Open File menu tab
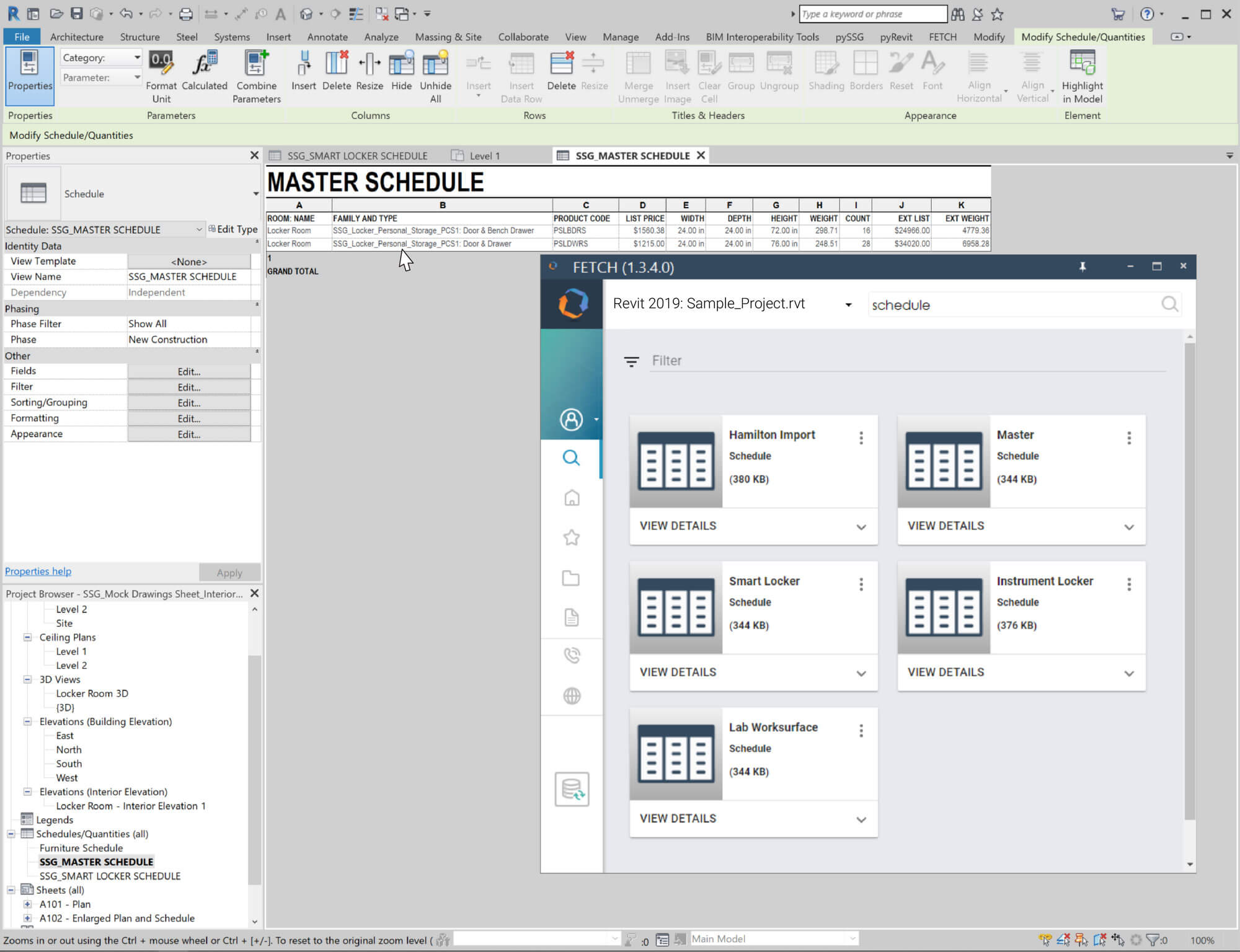 22,37
